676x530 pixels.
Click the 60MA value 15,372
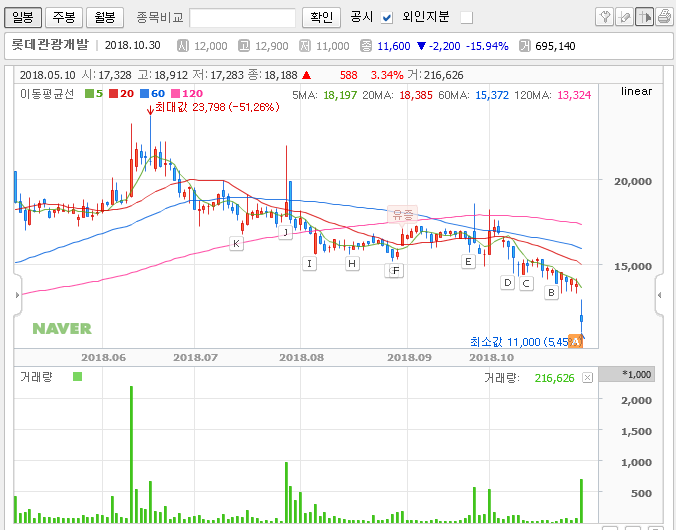492,95
